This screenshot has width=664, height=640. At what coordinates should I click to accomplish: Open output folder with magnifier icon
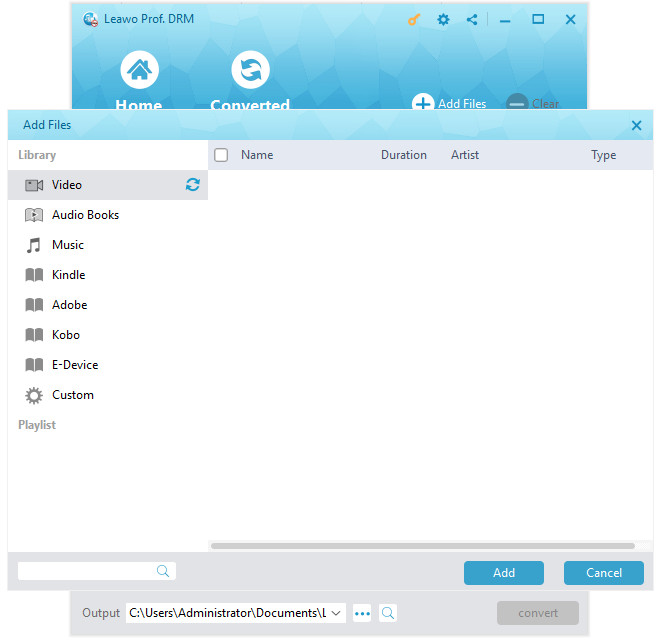point(387,613)
